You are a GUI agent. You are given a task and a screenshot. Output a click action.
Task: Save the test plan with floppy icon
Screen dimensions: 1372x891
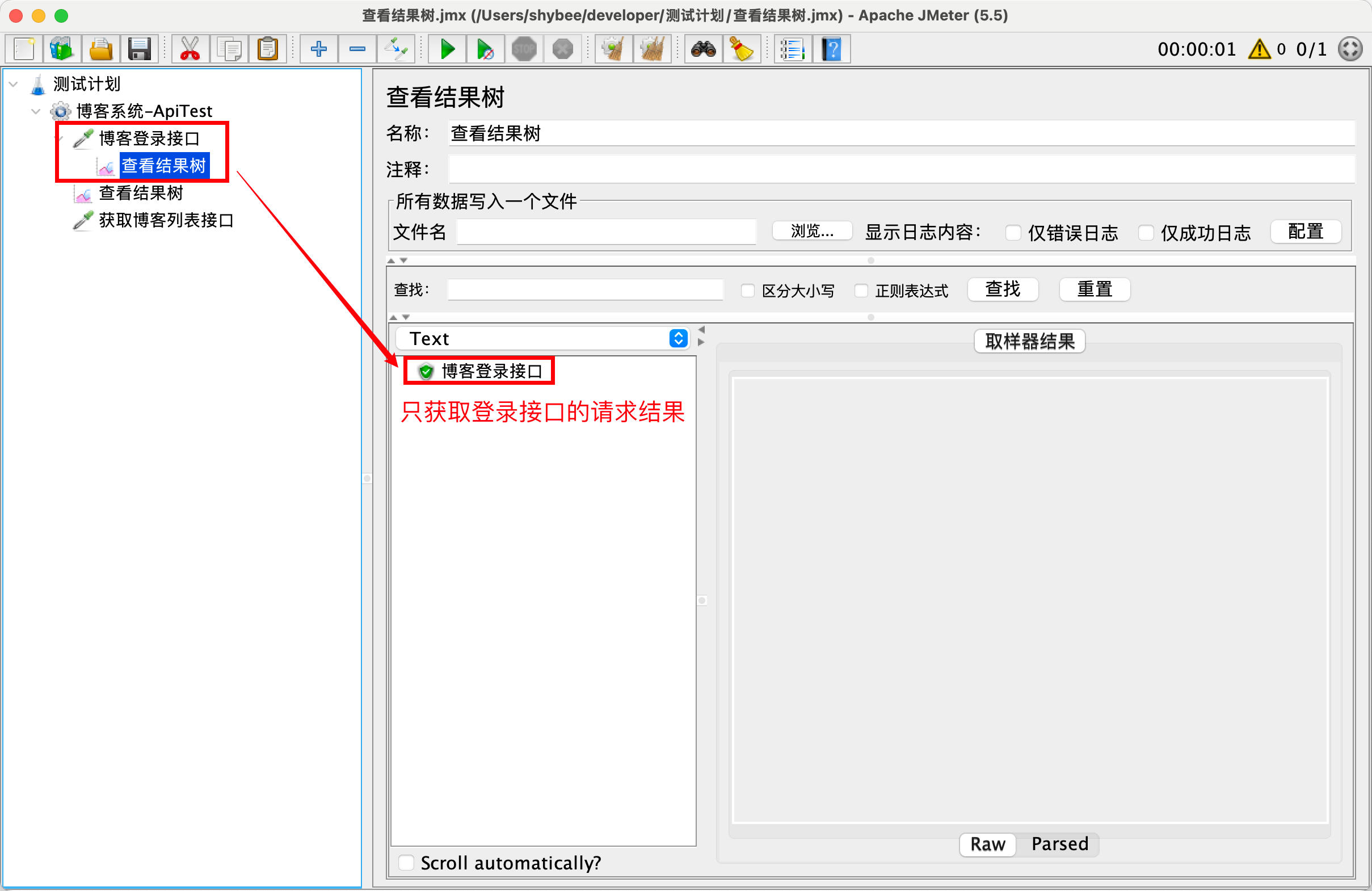[139, 49]
